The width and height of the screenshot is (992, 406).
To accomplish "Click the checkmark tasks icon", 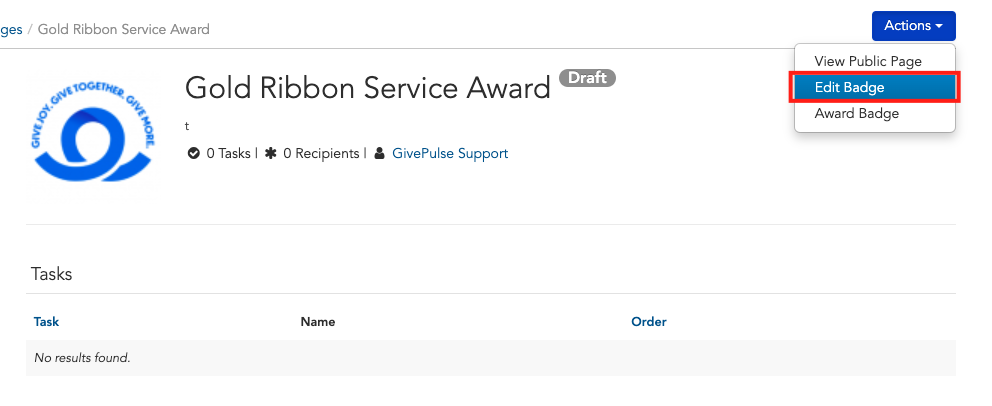I will pos(194,153).
